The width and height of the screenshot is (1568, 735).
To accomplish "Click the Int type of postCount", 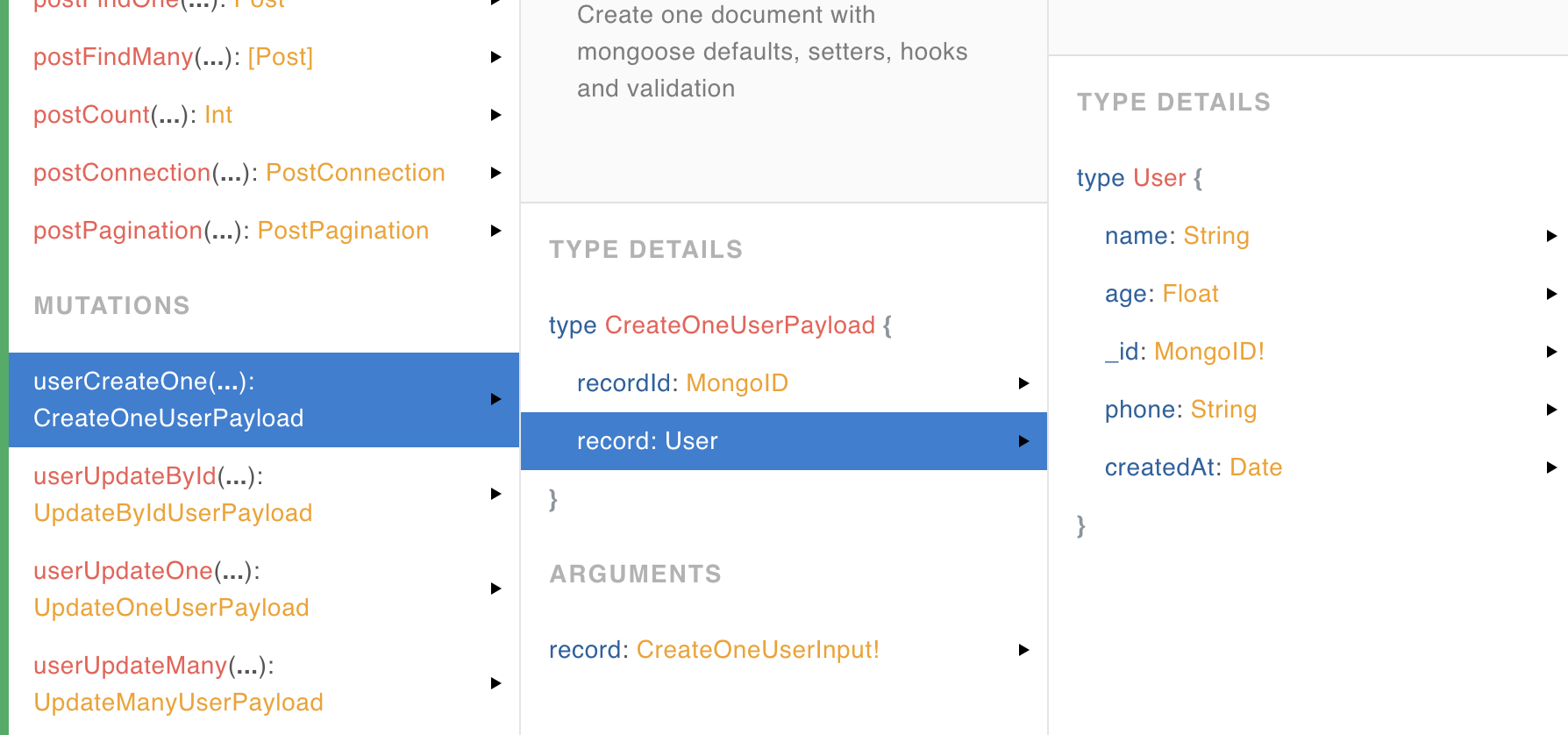I will pos(218,115).
